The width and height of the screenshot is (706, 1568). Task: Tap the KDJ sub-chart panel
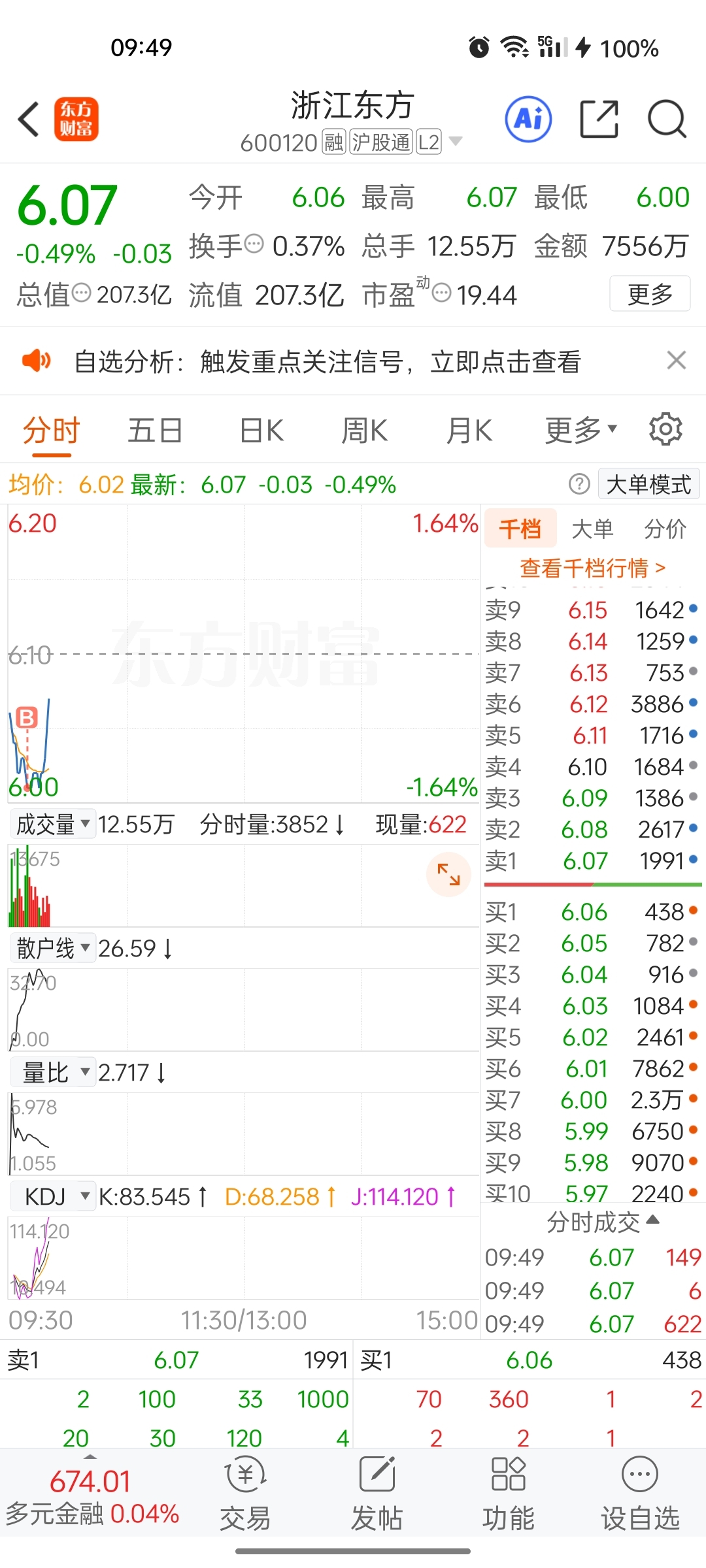[243, 1256]
